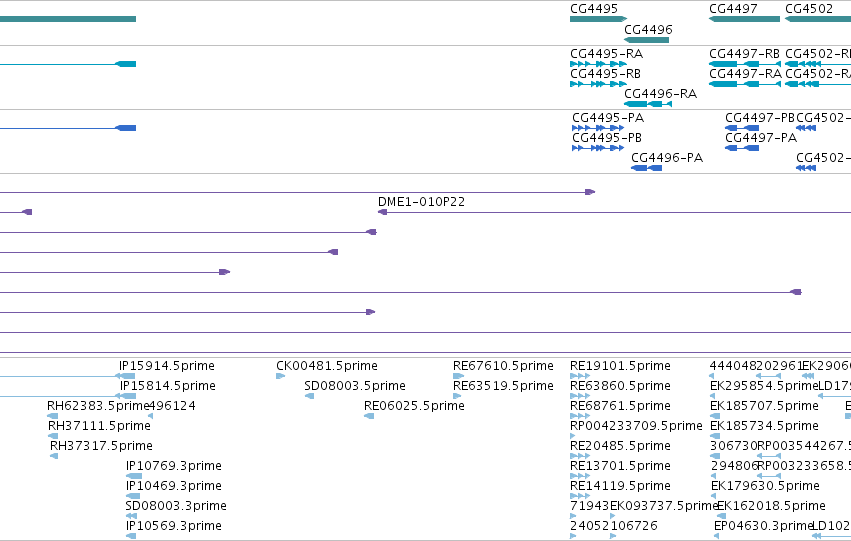The image size is (851, 541).
Task: Click the EP04630.3prime EST
Action: tap(716, 536)
